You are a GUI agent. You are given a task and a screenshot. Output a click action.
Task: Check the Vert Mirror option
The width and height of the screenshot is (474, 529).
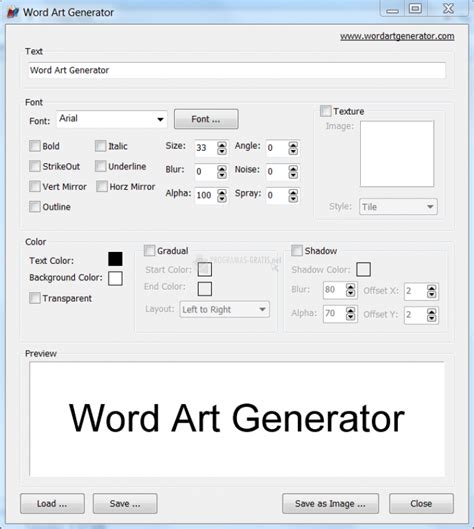pyautogui.click(x=35, y=186)
